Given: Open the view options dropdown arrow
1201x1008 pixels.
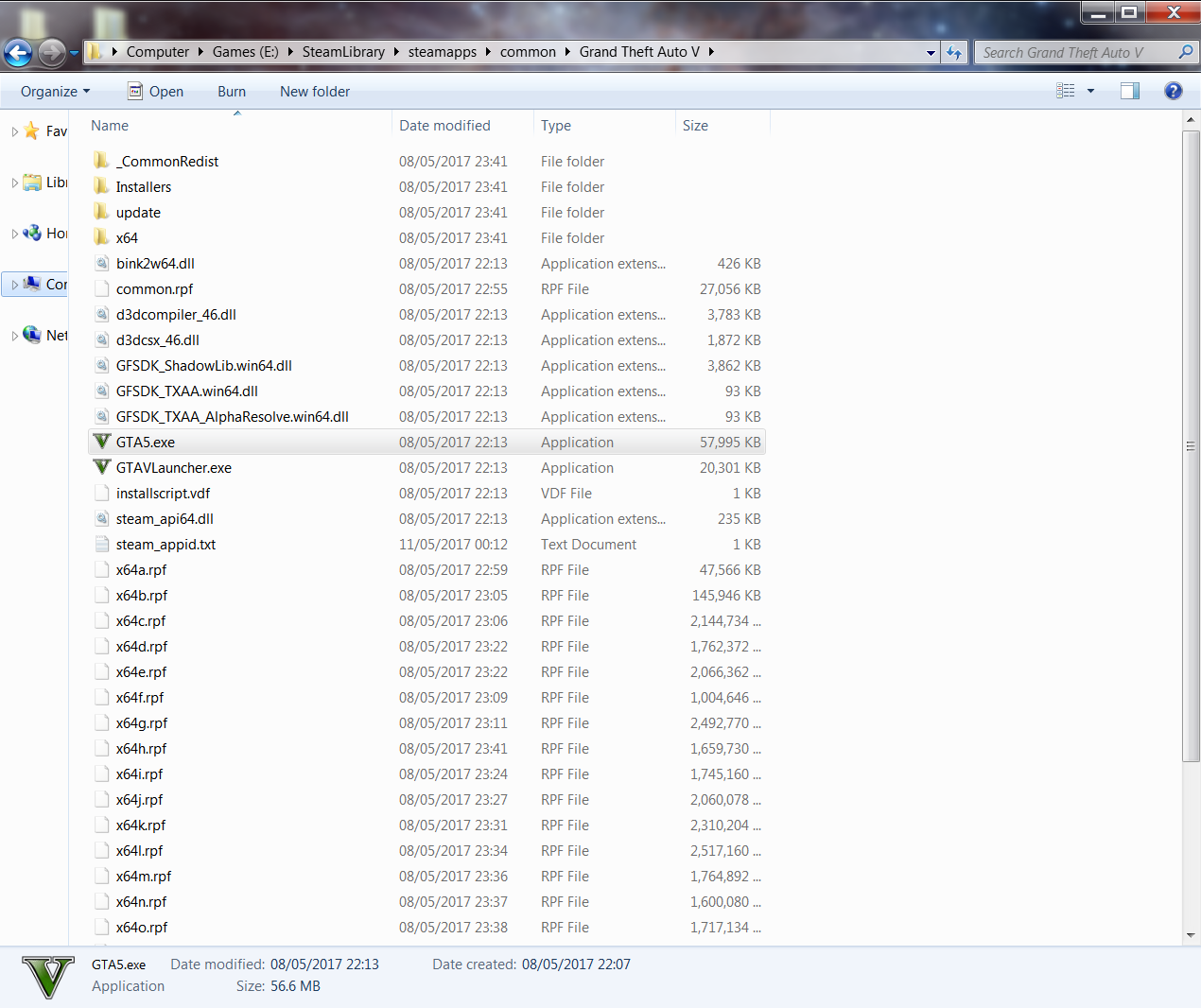Looking at the screenshot, I should (1090, 91).
